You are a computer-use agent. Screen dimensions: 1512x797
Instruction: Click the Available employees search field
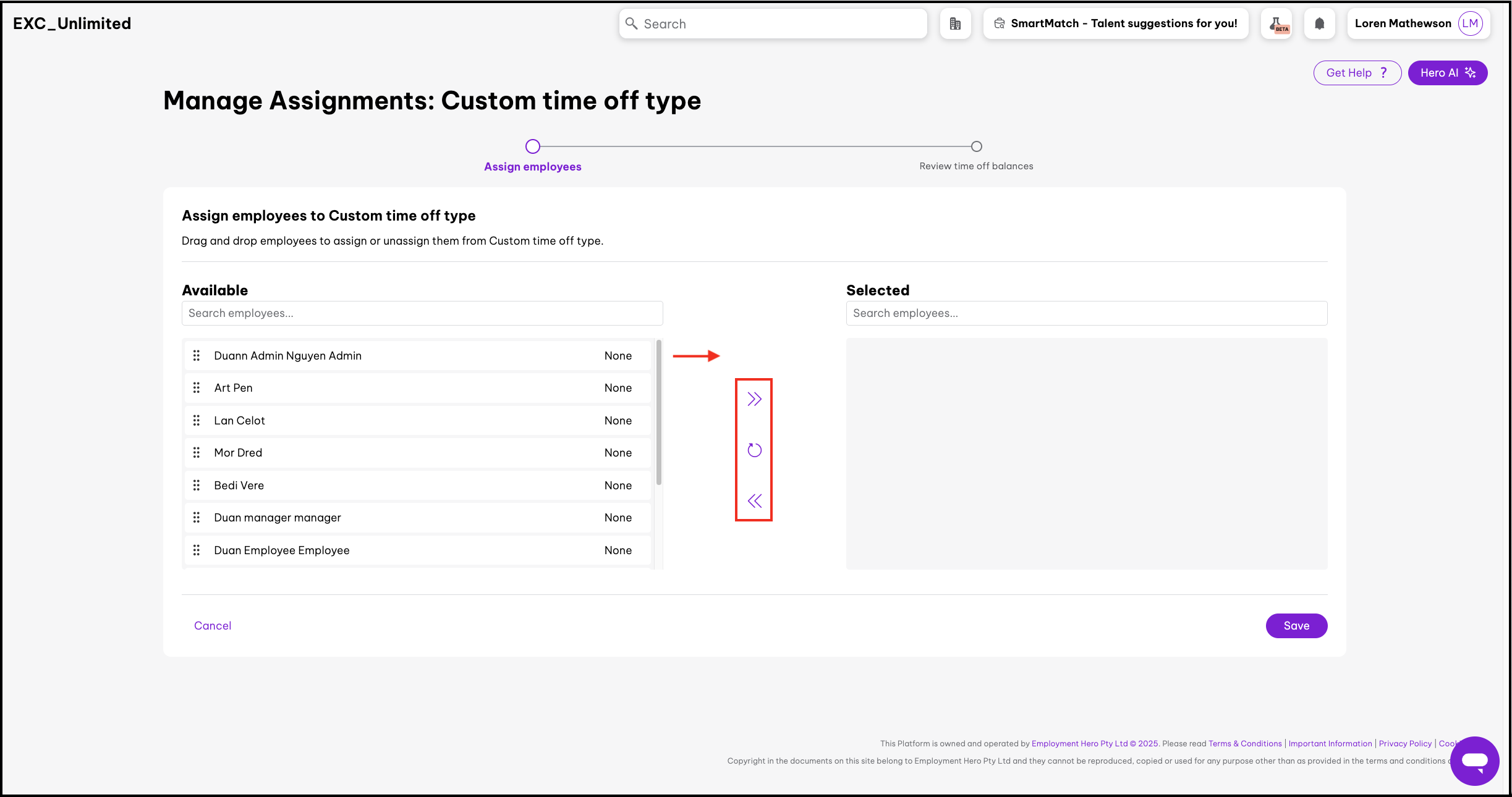pyautogui.click(x=422, y=313)
